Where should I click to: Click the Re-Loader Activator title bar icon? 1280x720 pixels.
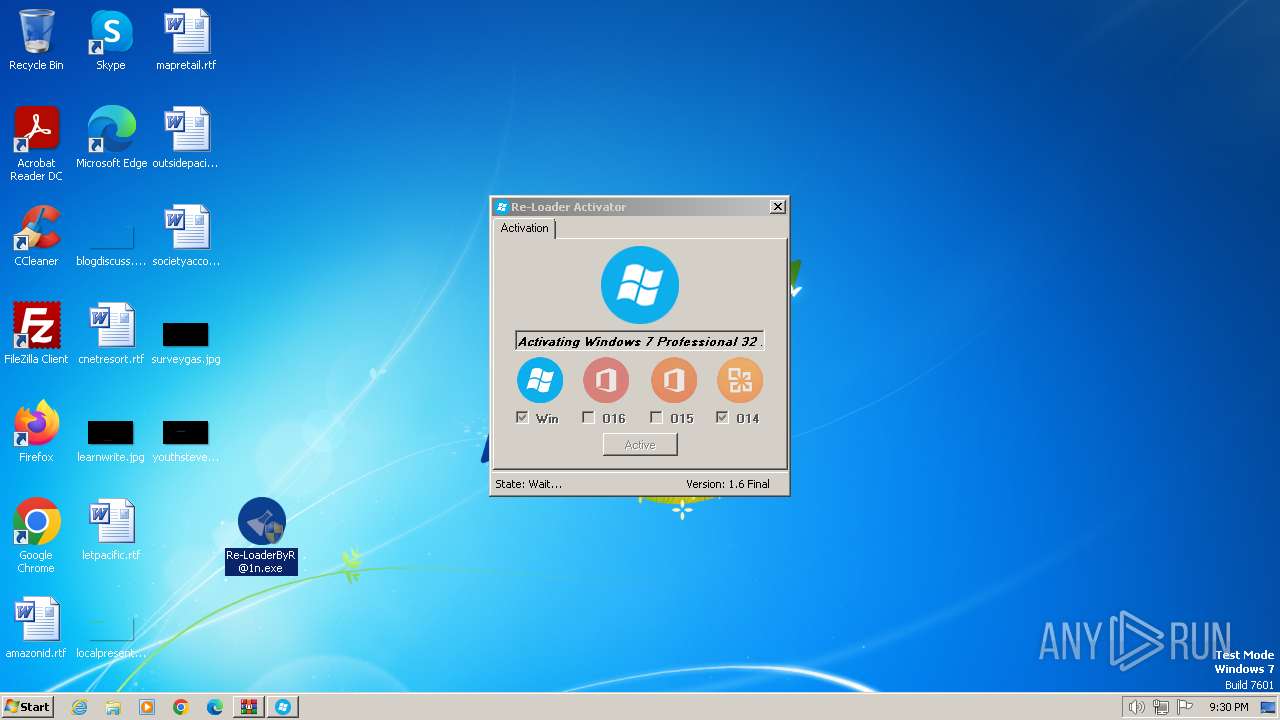[502, 207]
